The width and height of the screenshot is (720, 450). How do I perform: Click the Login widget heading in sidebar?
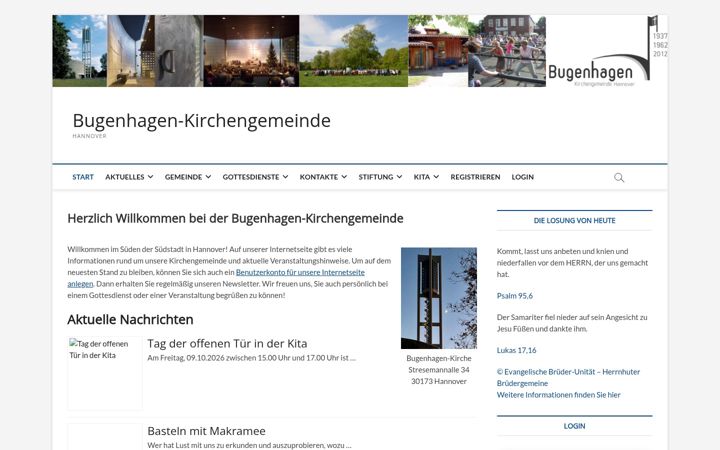pyautogui.click(x=574, y=426)
